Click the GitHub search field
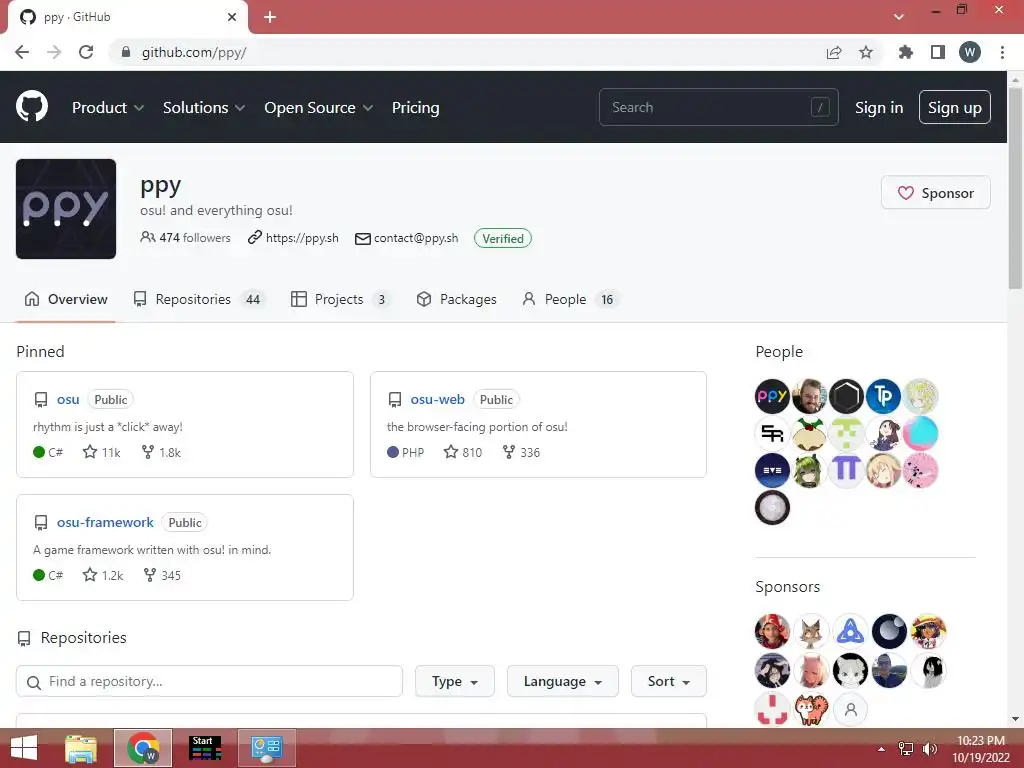Screen dimensions: 1024x768 (x=718, y=107)
